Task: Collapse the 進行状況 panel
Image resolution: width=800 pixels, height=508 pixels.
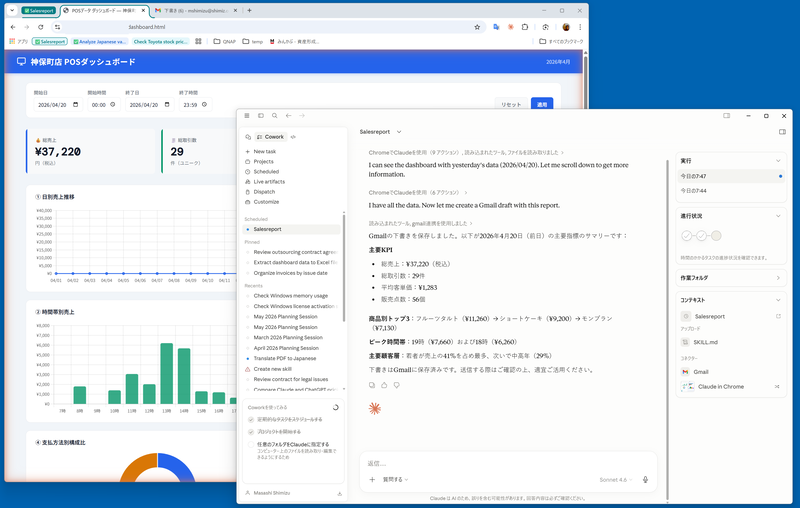Action: (778, 216)
